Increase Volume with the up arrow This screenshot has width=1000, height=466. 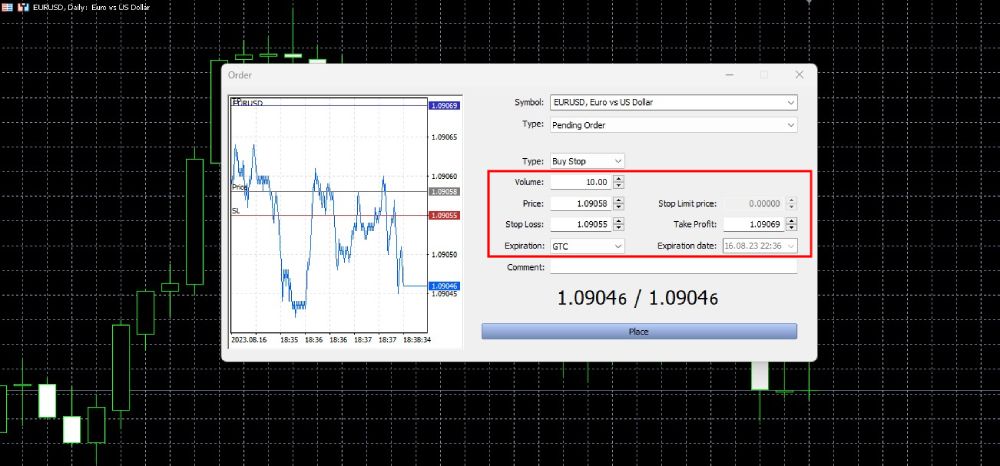(619, 179)
